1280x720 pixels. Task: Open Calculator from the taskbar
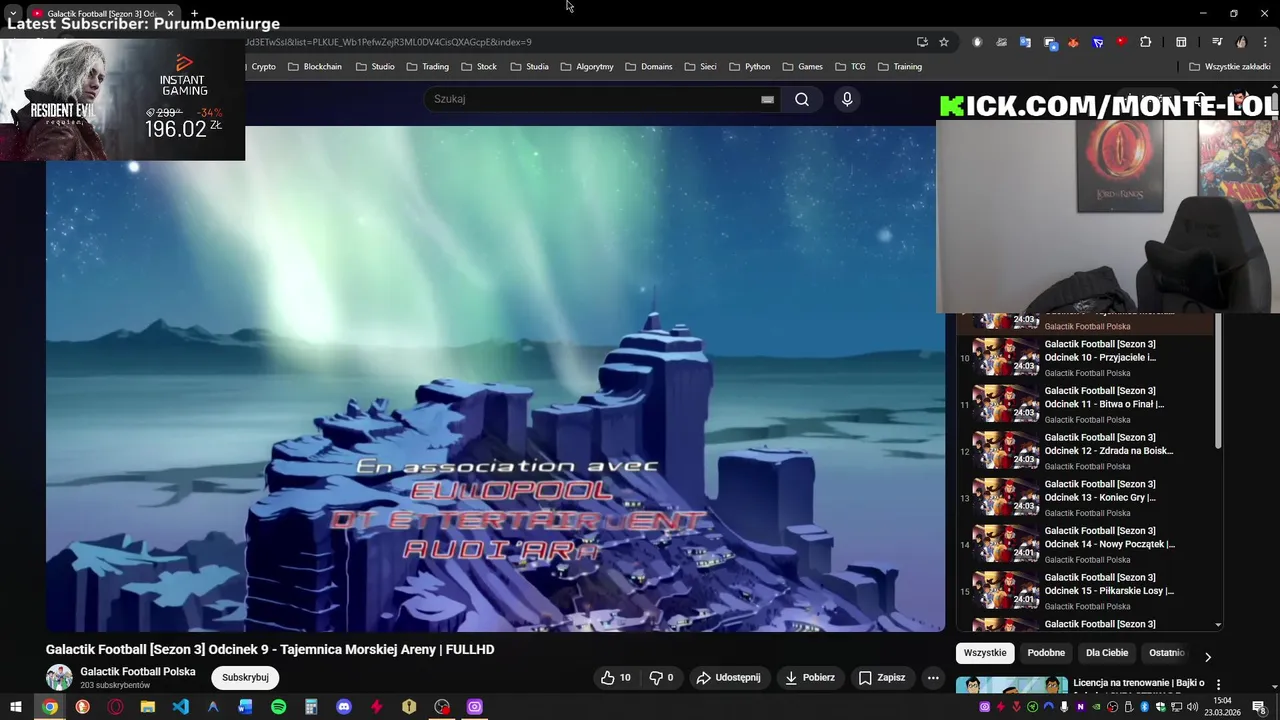click(311, 707)
